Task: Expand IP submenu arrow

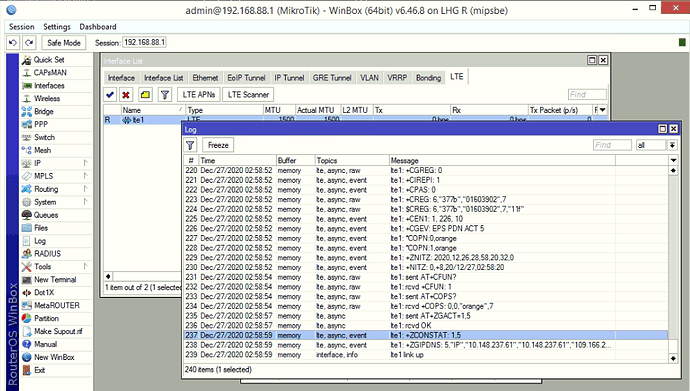Action: coord(85,163)
